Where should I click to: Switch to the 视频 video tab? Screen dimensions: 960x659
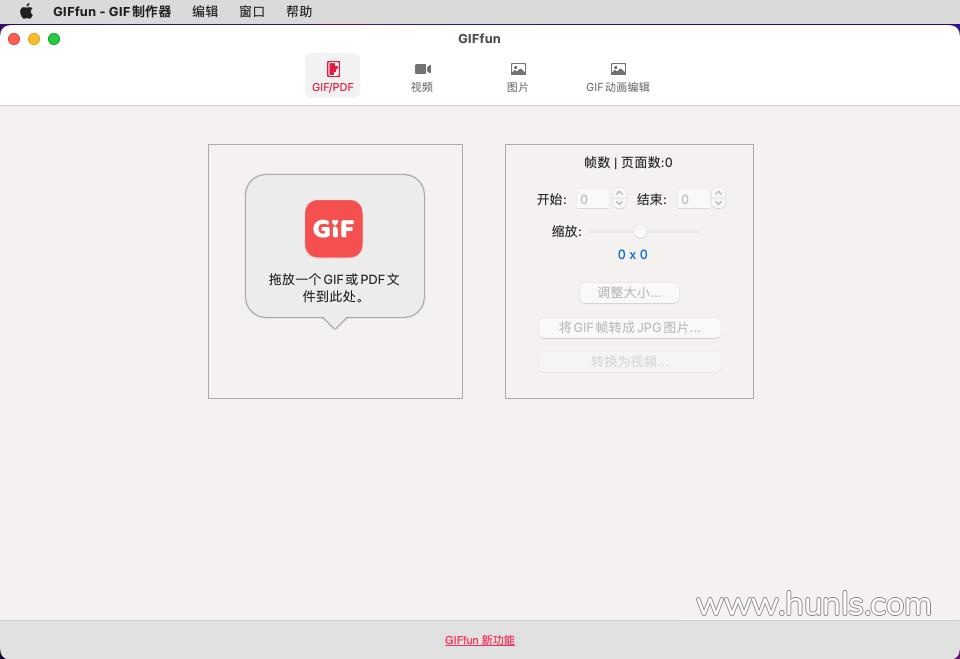422,77
